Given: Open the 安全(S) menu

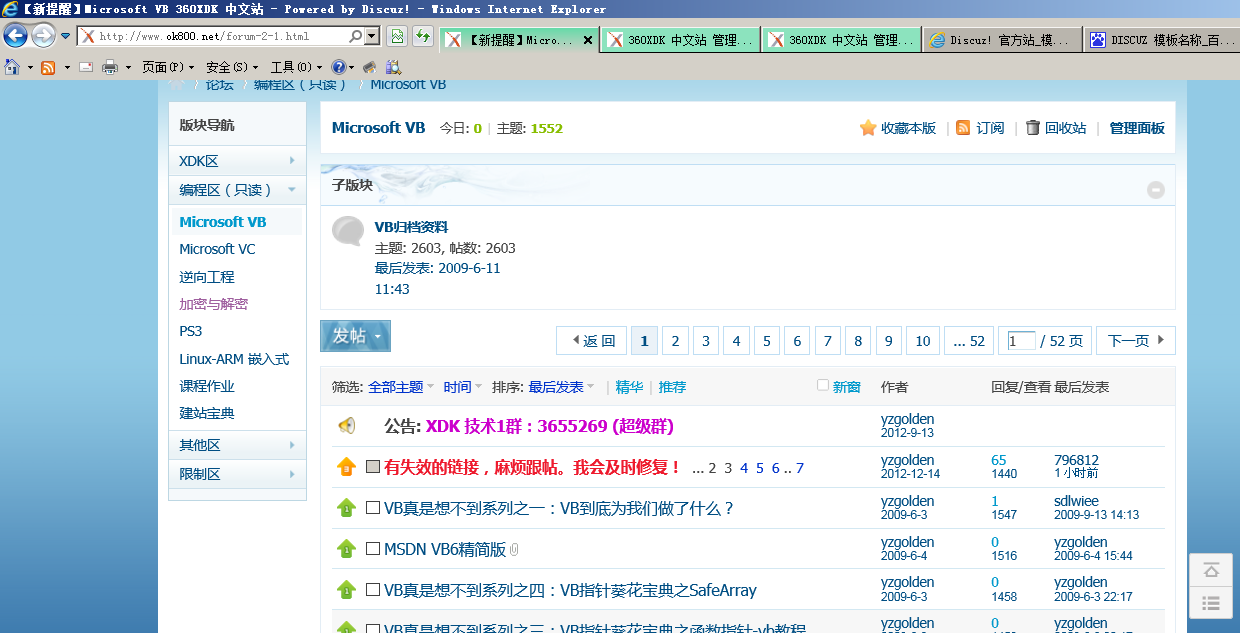Looking at the screenshot, I should point(232,67).
